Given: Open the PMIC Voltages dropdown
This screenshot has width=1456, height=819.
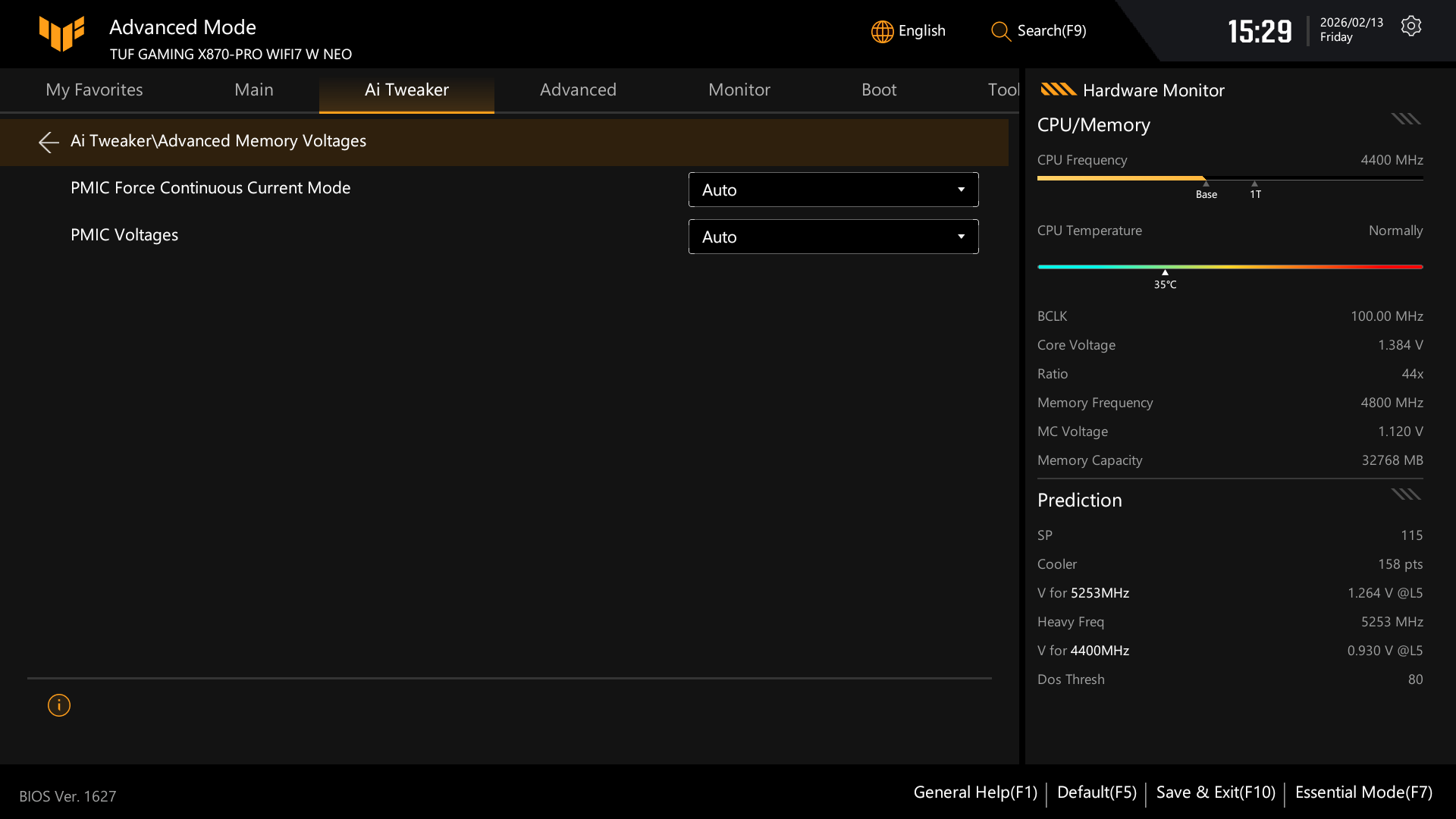Looking at the screenshot, I should point(833,237).
